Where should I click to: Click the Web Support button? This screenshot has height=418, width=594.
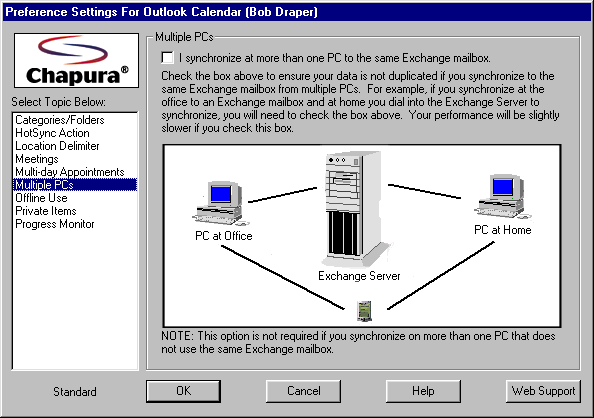point(543,391)
